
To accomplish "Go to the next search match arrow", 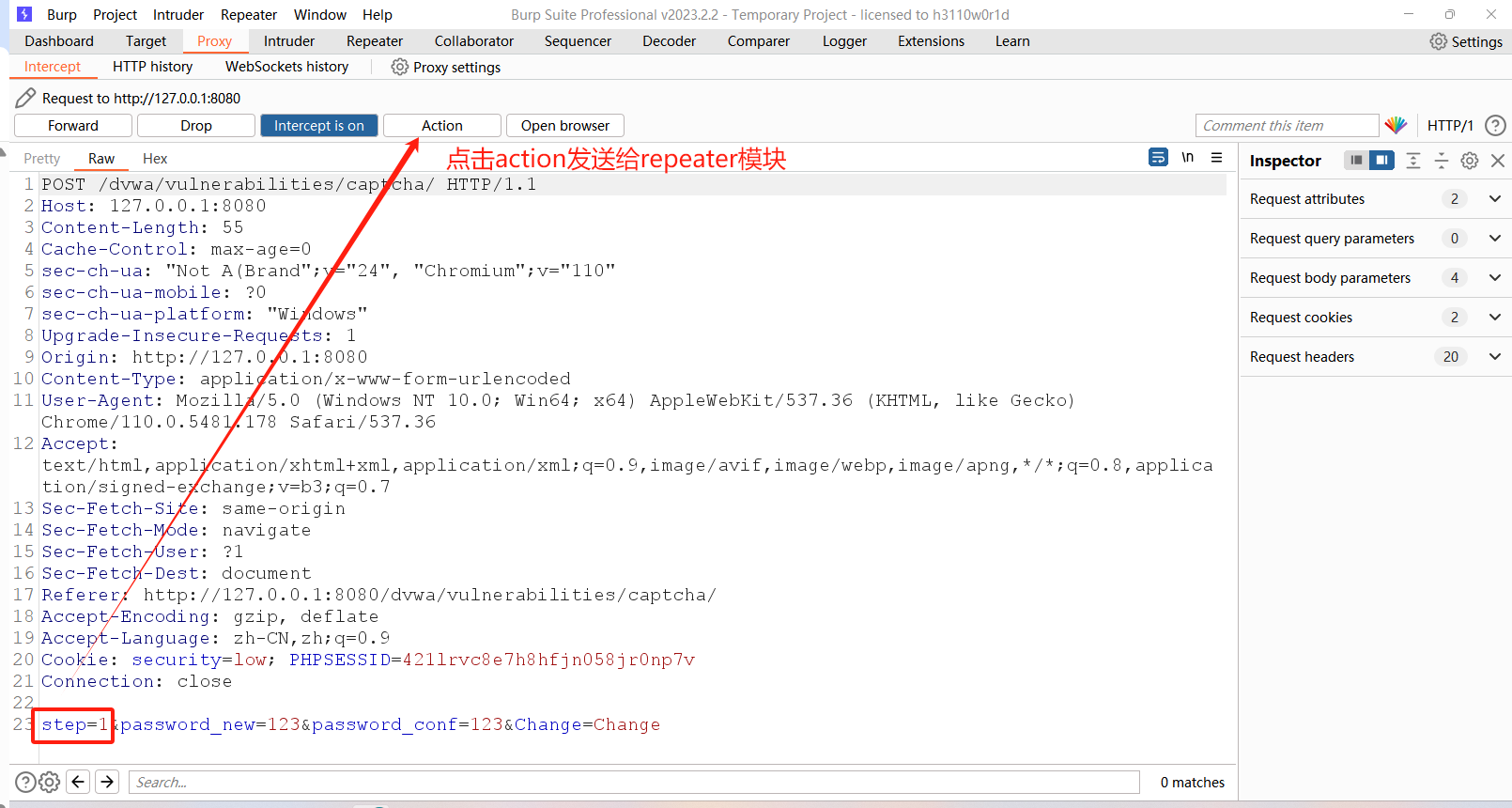I will coord(108,782).
